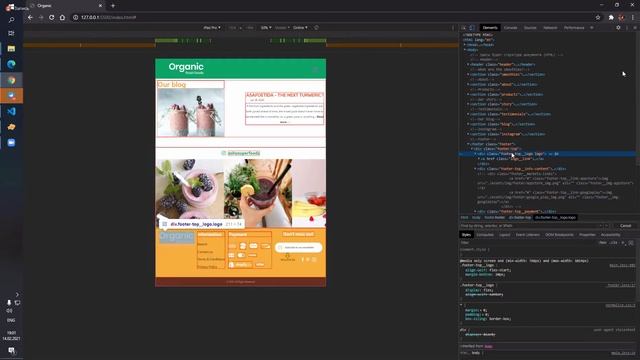Toggle the inspect element picker in DevTools

pos(464,28)
